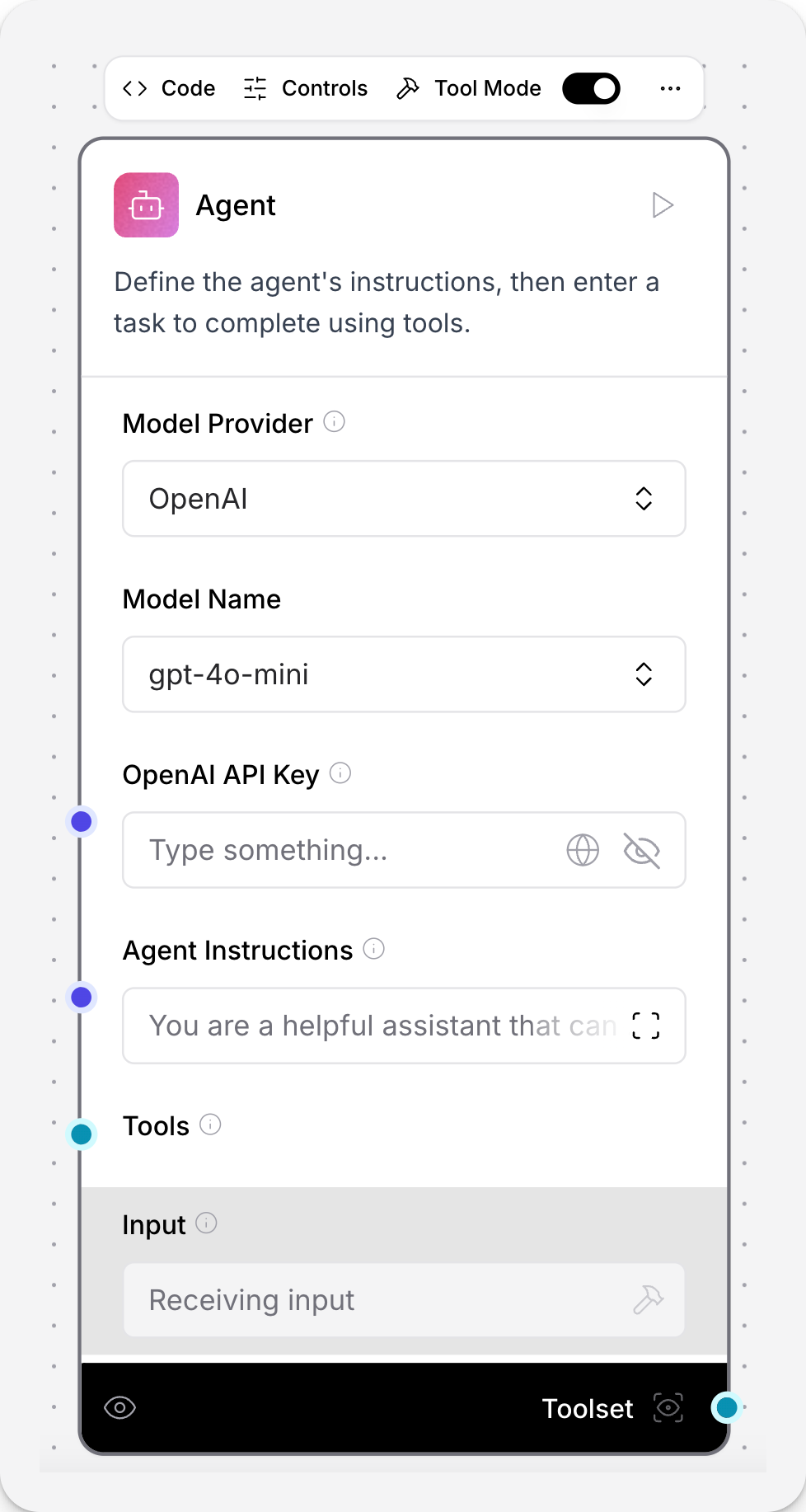The height and width of the screenshot is (1512, 806).
Task: Click the Toolset output inspect icon
Action: point(668,1407)
